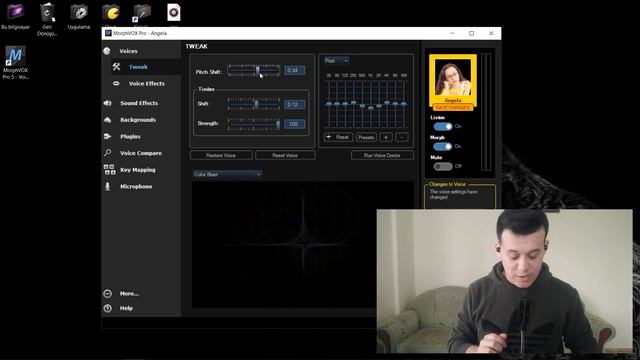Click the equalizer minus button
640x360 pixels.
pos(402,137)
